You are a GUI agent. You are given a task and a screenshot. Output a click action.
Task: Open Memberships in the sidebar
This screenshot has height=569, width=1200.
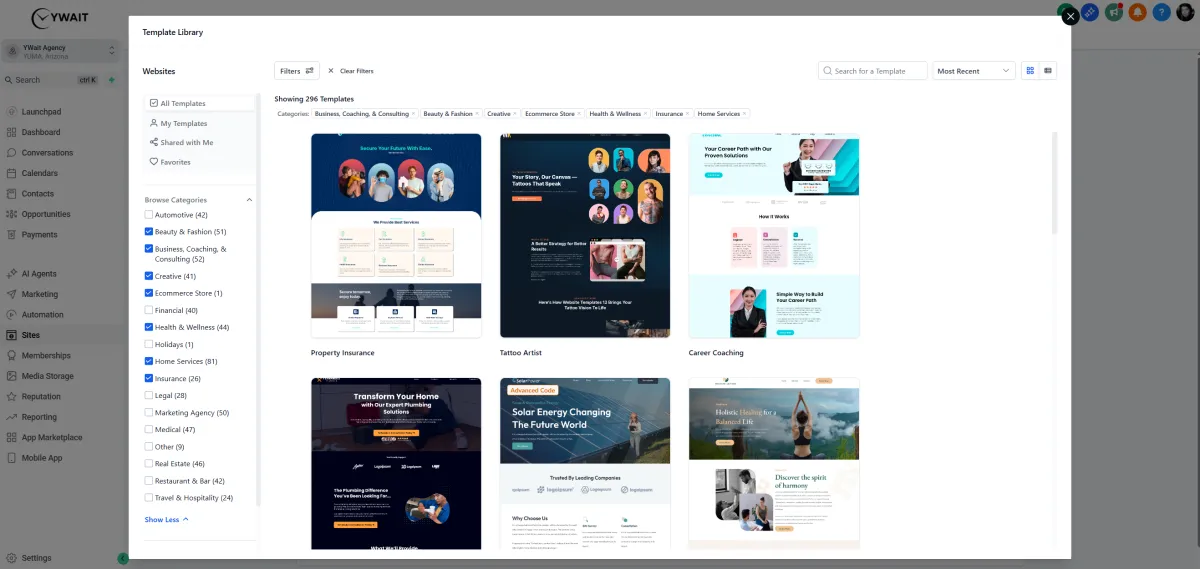pos(46,355)
